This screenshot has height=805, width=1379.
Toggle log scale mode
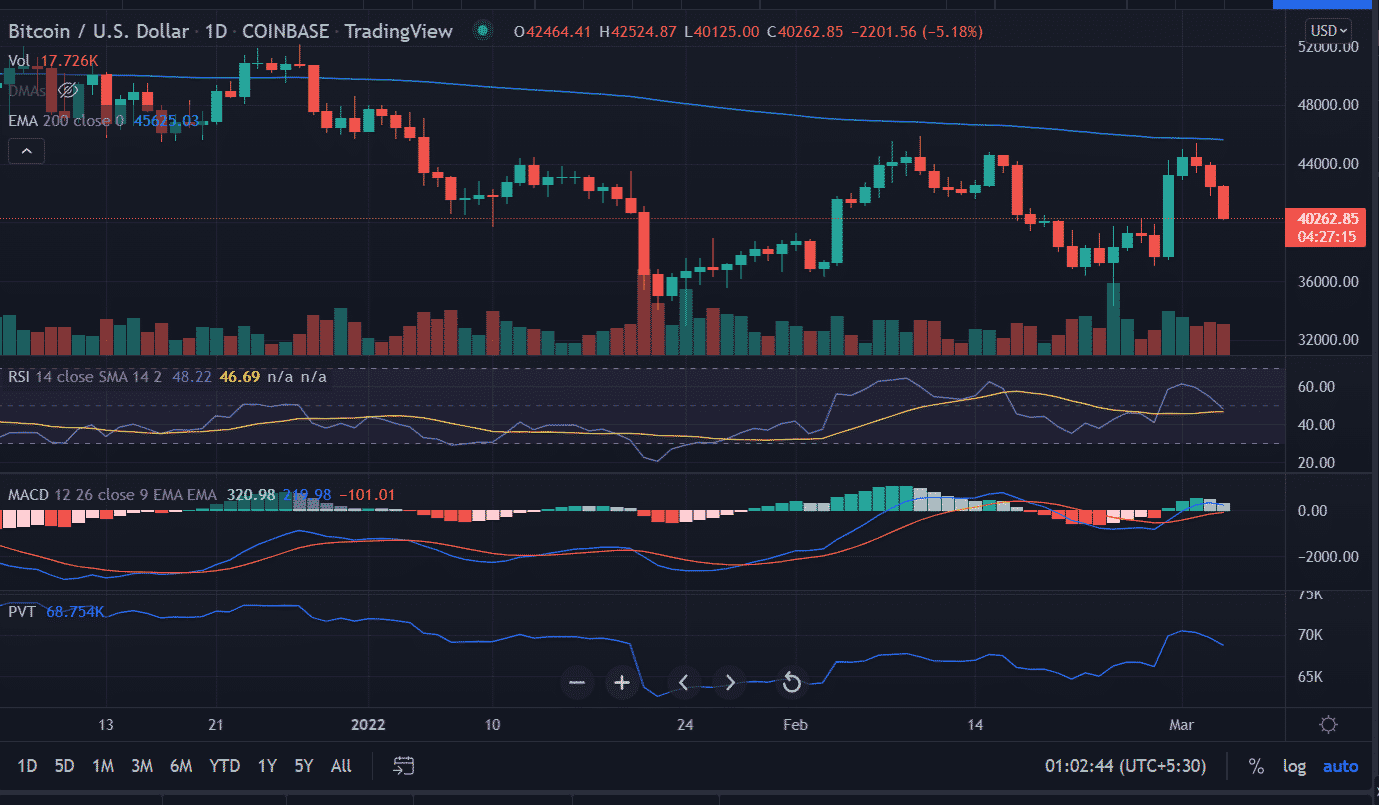coord(1294,766)
